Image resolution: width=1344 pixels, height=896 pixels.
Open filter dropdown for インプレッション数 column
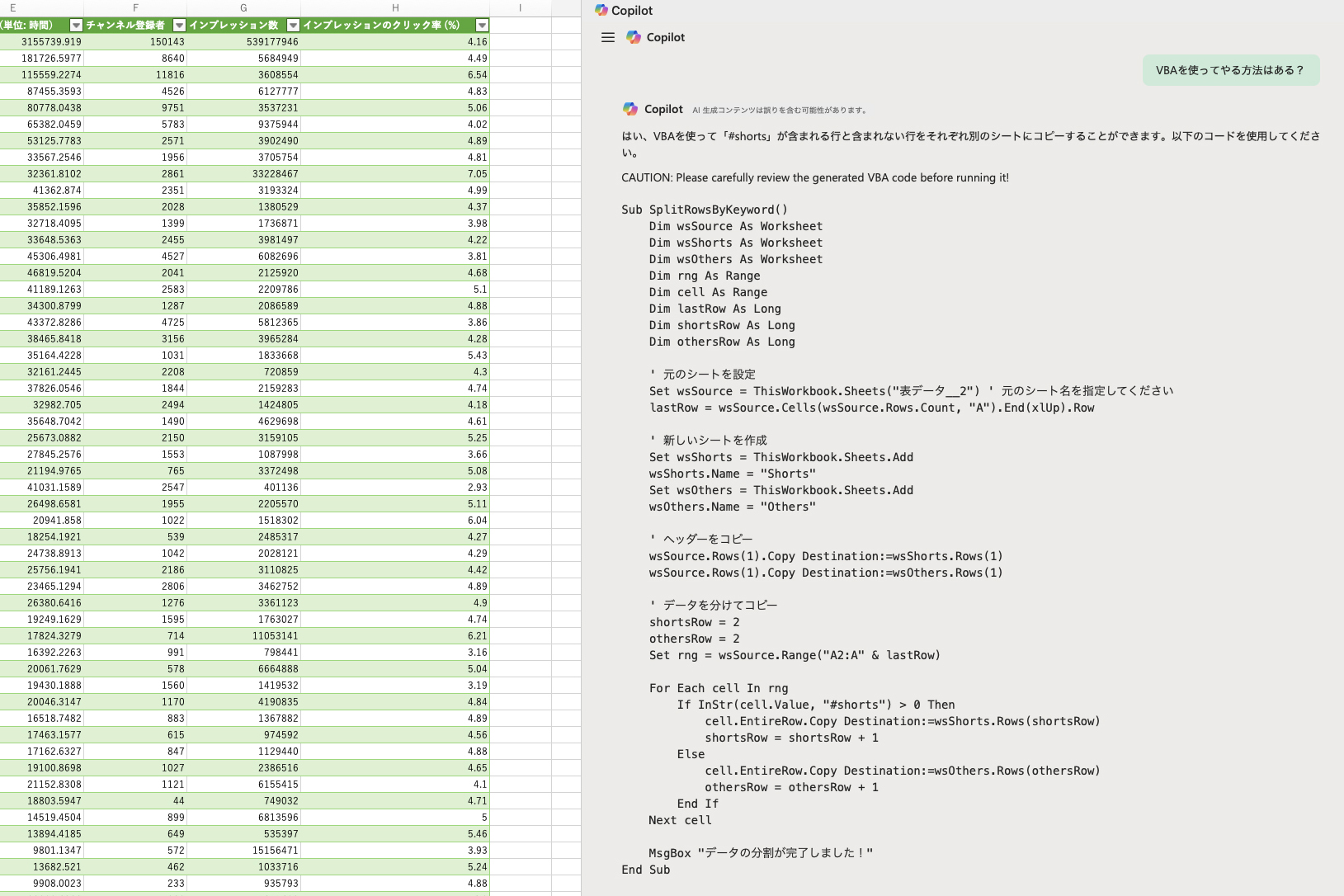pos(293,26)
